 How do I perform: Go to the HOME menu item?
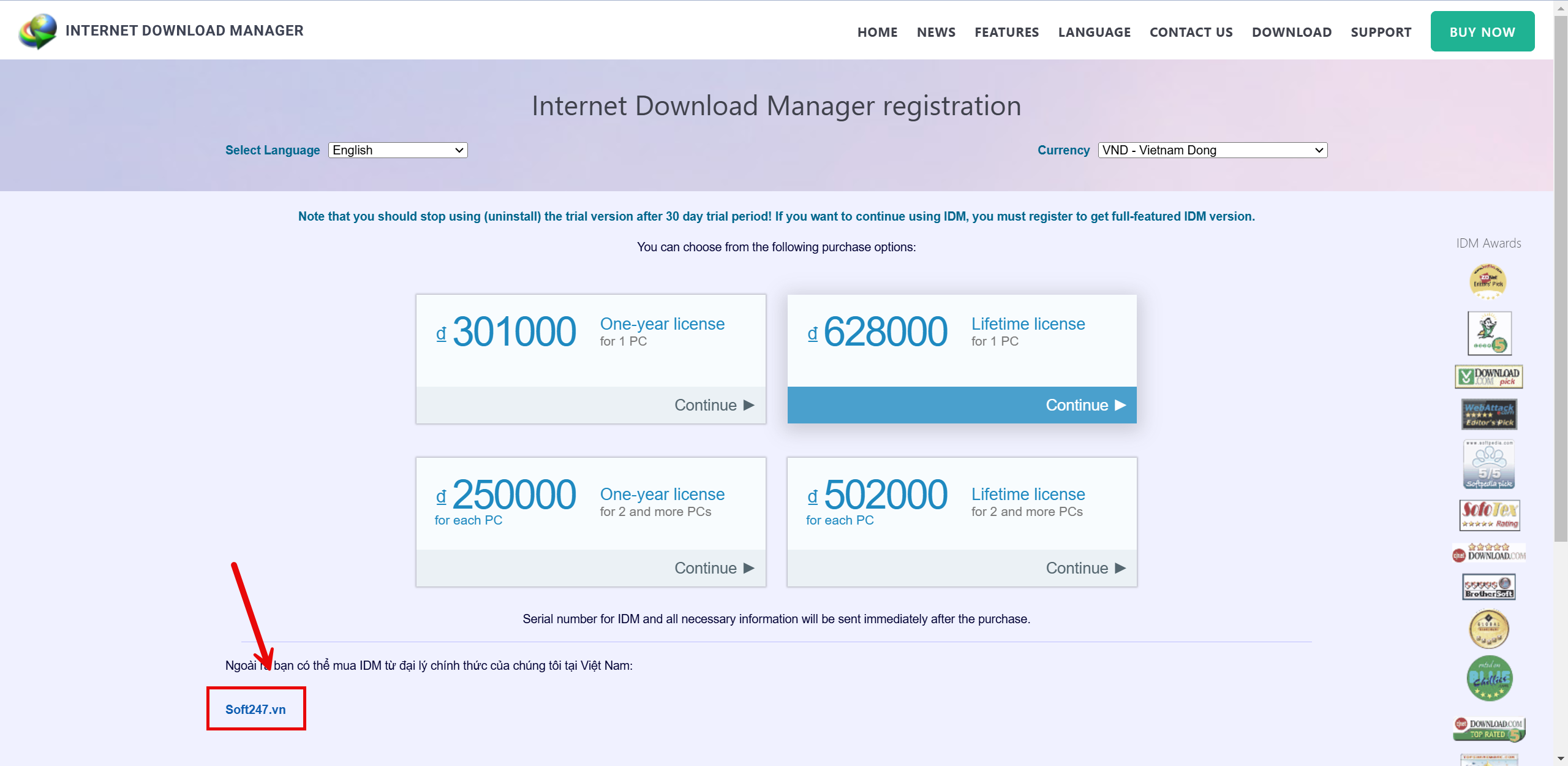coord(877,32)
